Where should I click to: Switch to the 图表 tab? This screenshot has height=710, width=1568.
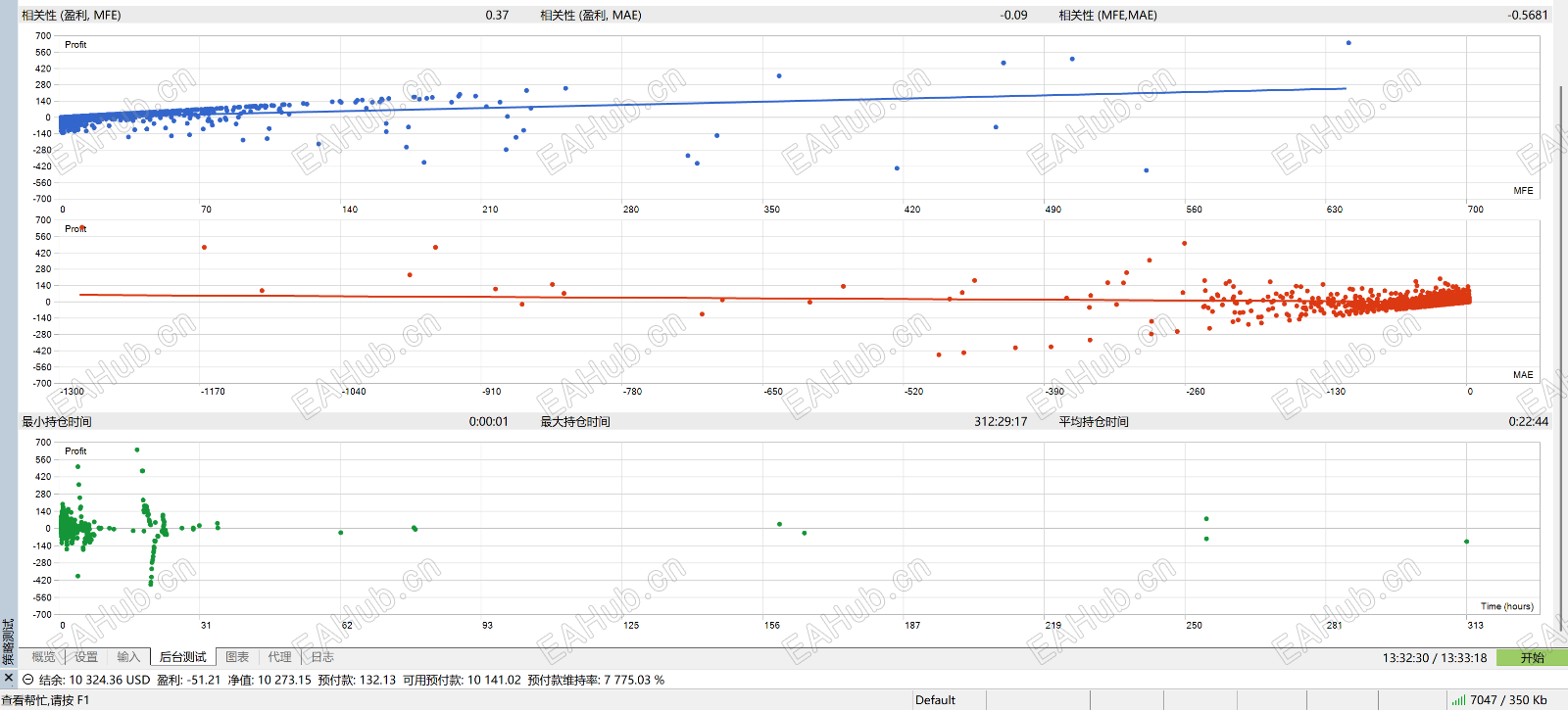coord(237,657)
